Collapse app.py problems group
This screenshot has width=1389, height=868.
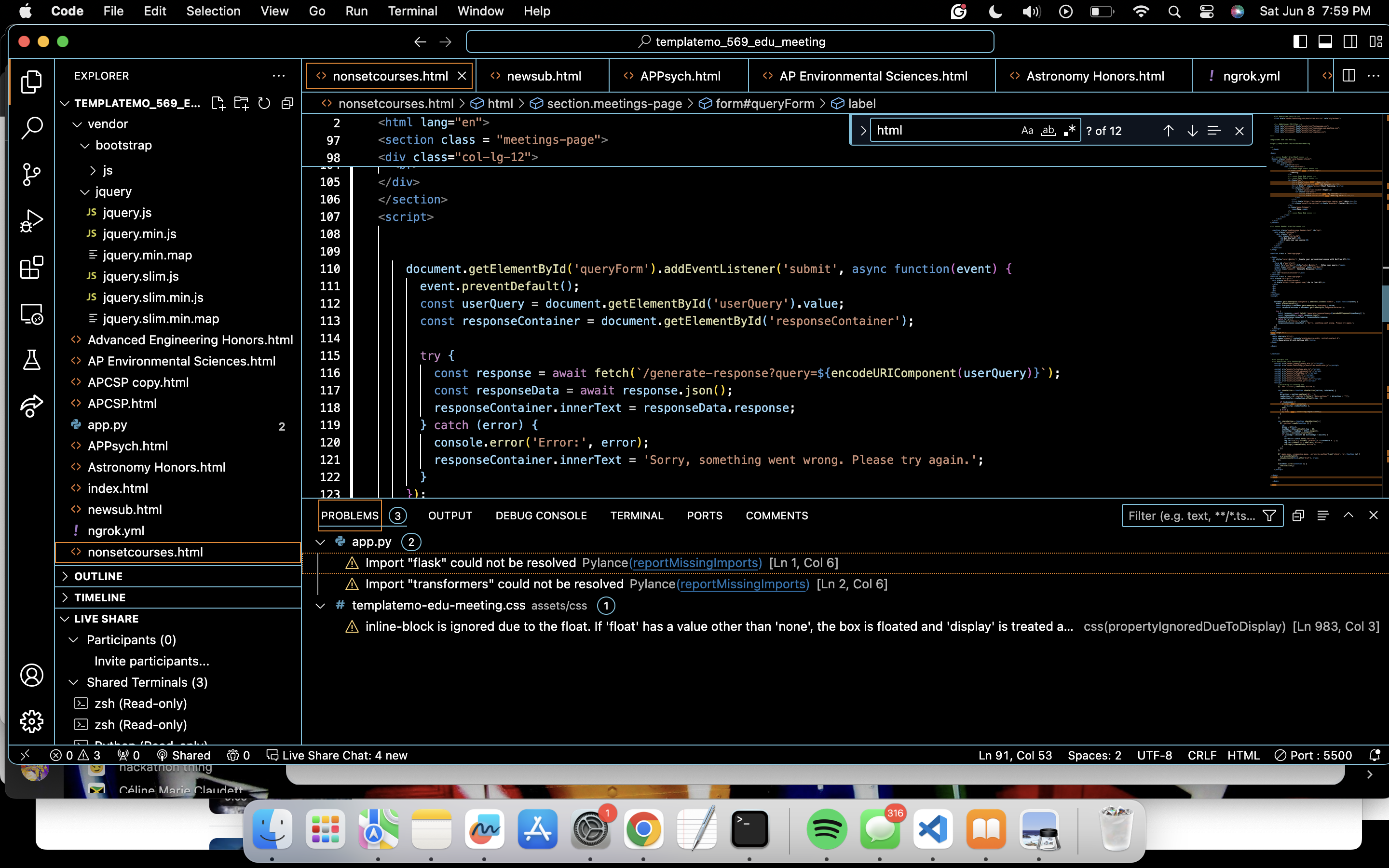[320, 542]
